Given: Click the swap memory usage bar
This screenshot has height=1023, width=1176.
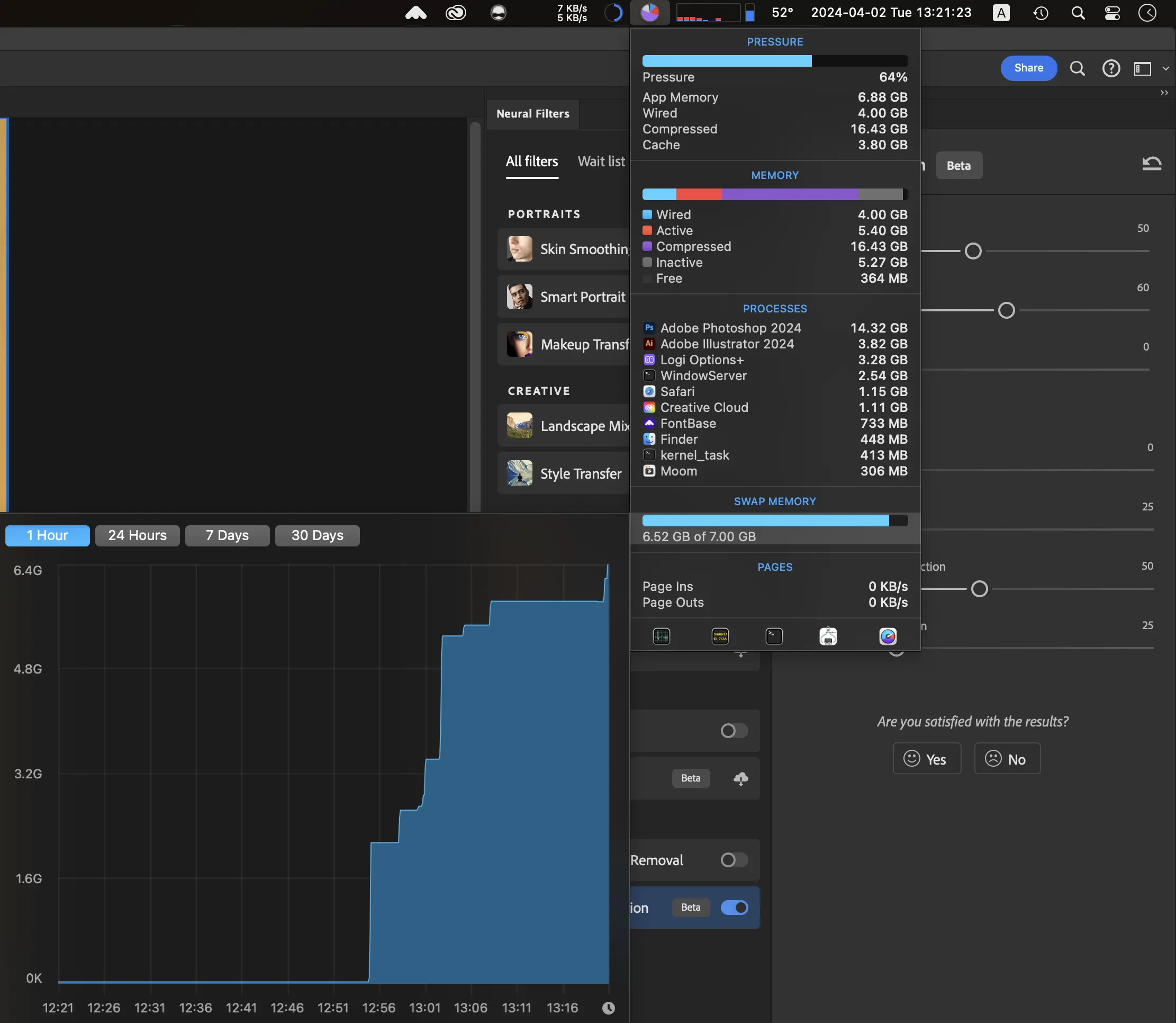Looking at the screenshot, I should tap(775, 520).
